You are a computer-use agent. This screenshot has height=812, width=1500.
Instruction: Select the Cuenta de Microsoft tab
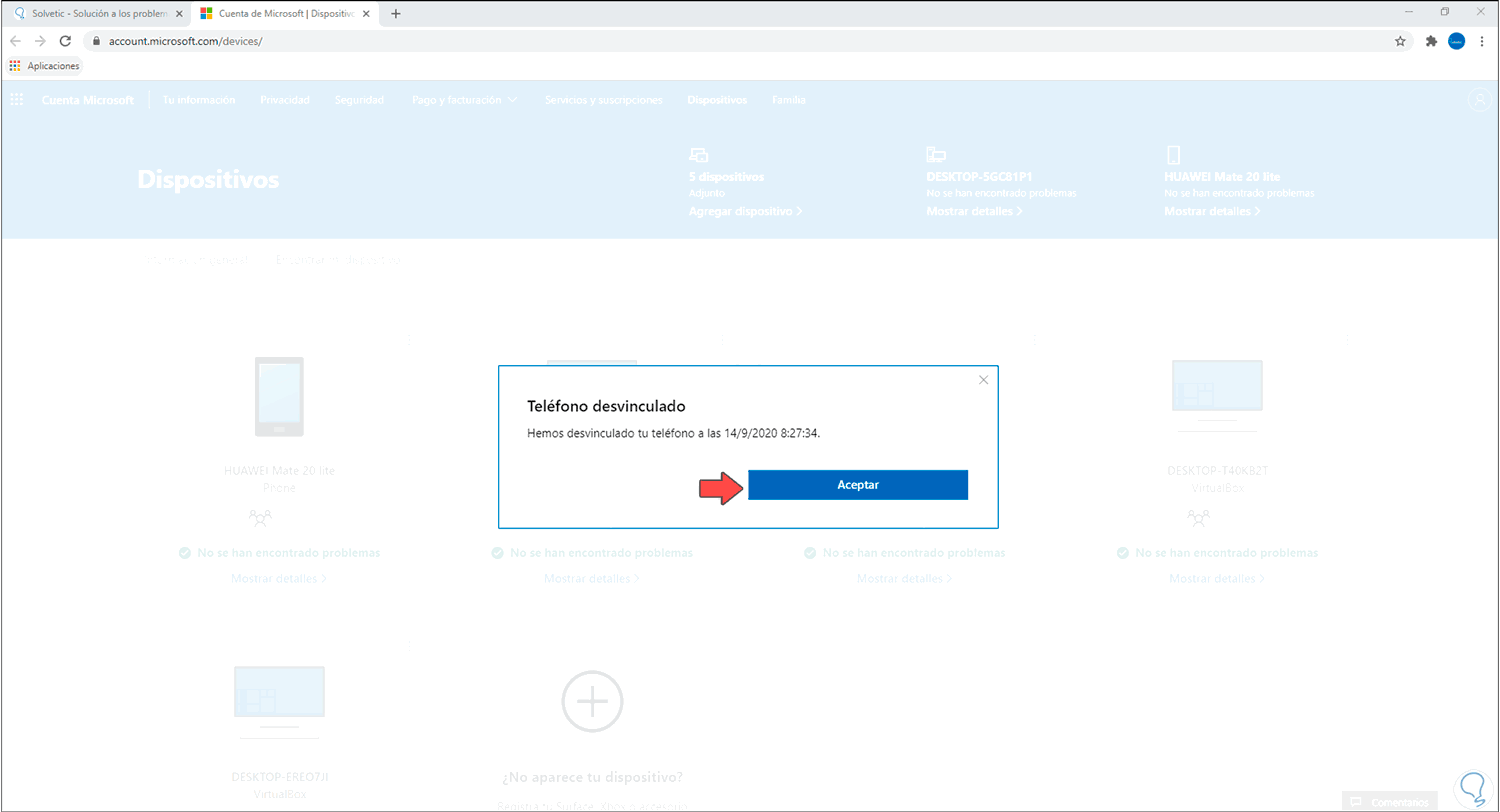[284, 13]
